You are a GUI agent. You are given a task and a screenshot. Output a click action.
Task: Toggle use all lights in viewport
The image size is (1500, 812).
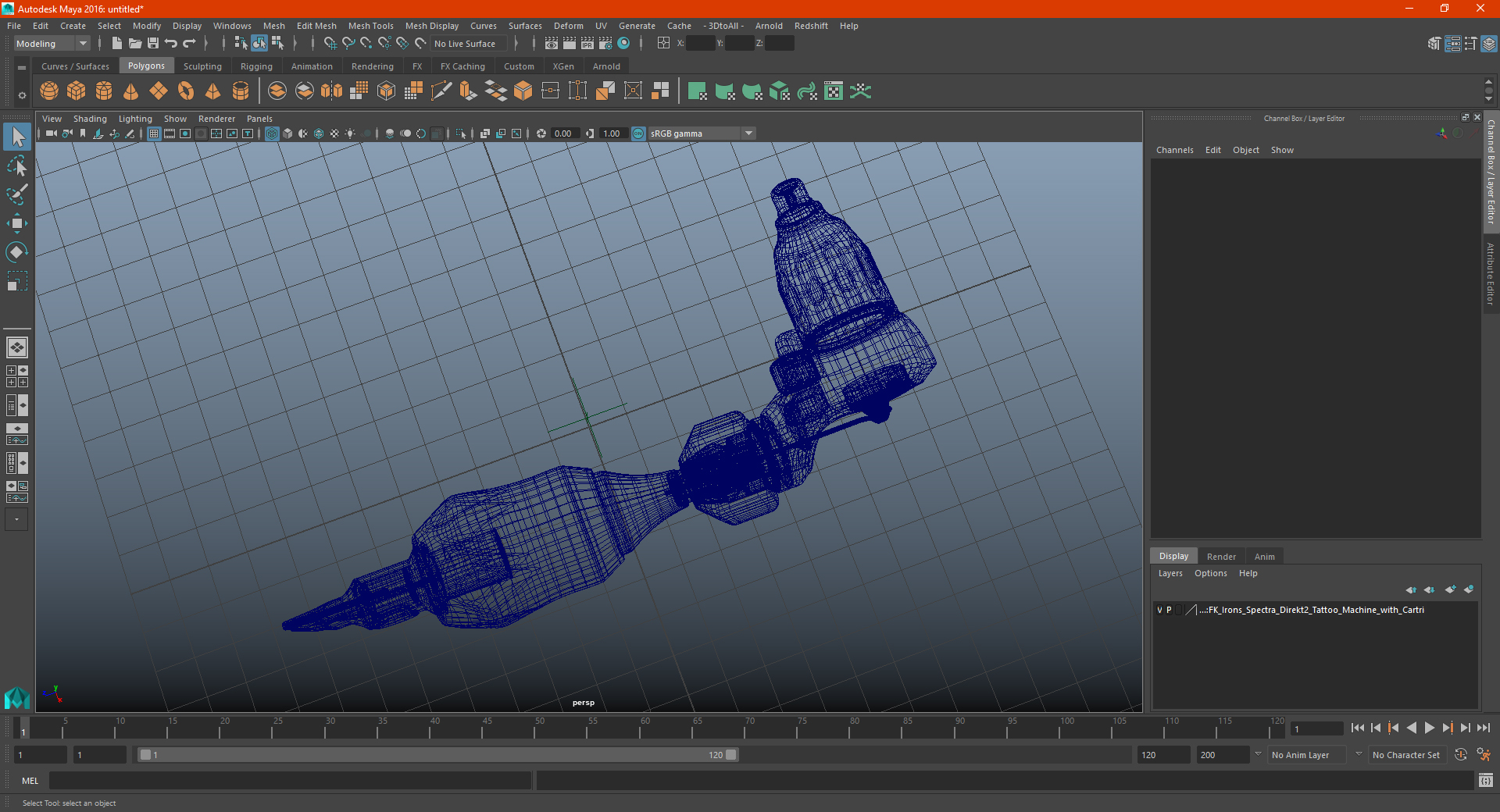(350, 134)
